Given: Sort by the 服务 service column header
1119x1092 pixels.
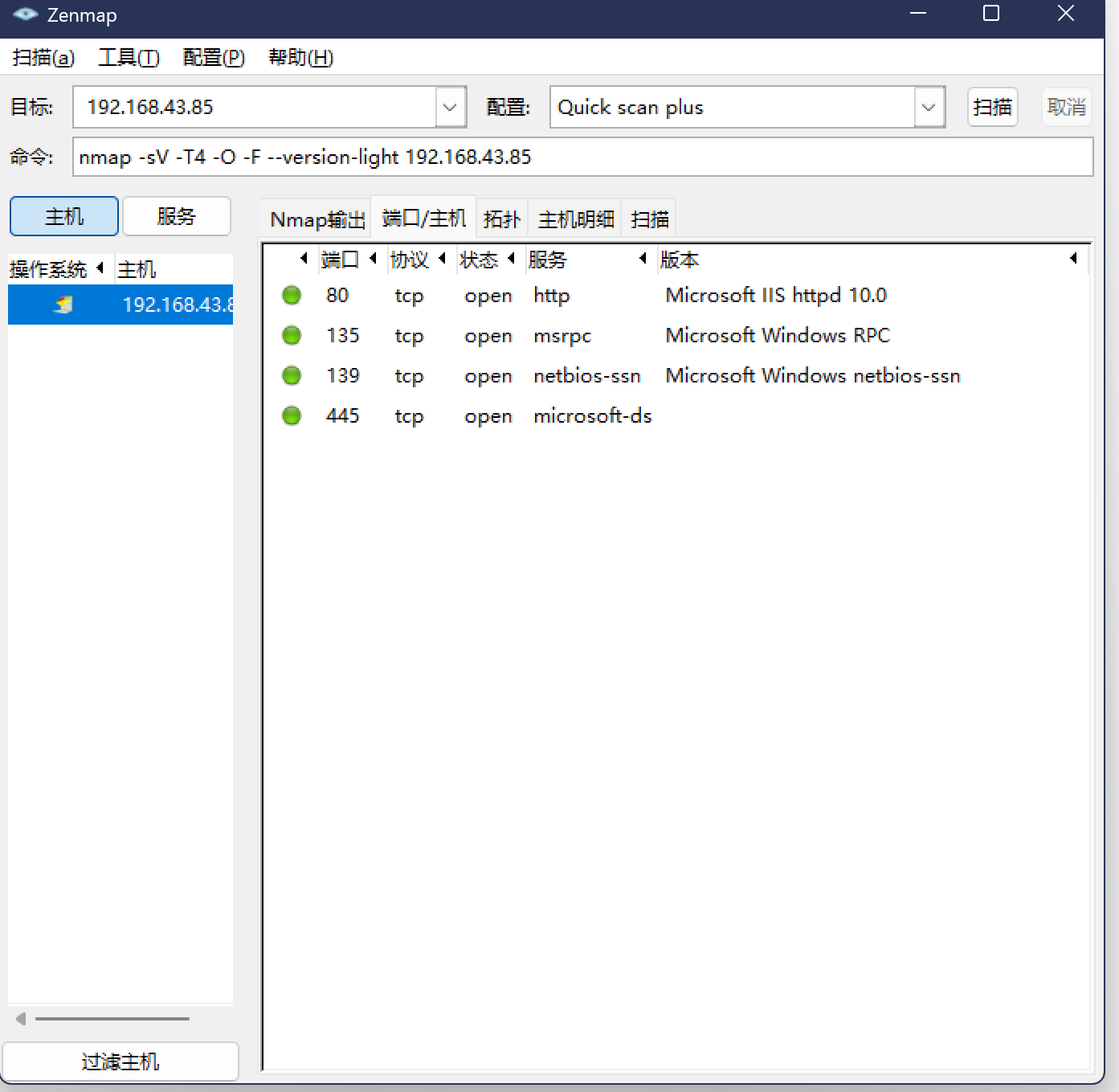Looking at the screenshot, I should click(x=547, y=260).
